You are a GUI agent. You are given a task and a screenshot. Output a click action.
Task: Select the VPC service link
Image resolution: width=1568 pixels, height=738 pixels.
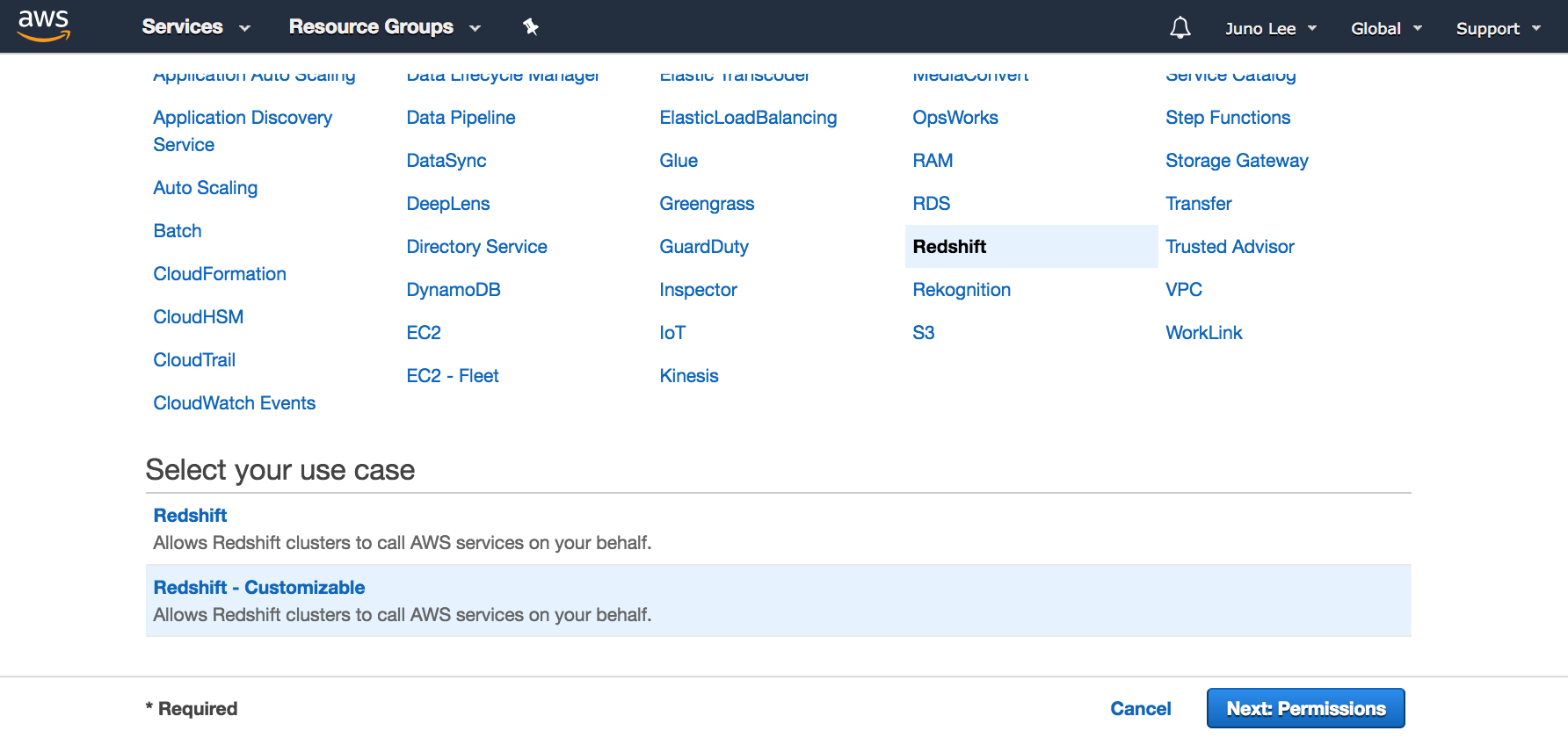click(1184, 290)
